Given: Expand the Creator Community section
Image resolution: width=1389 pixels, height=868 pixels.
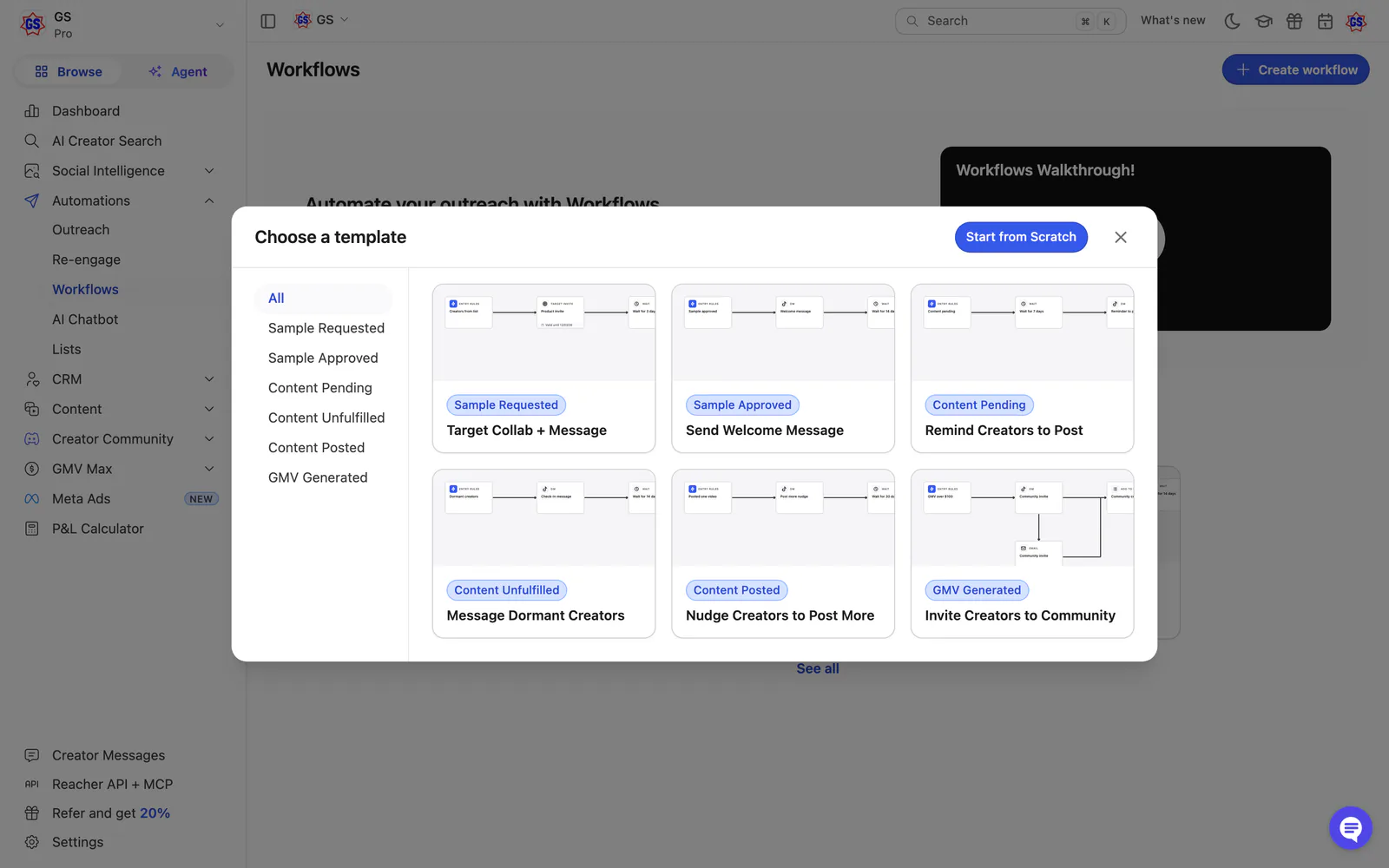Looking at the screenshot, I should pos(209,439).
